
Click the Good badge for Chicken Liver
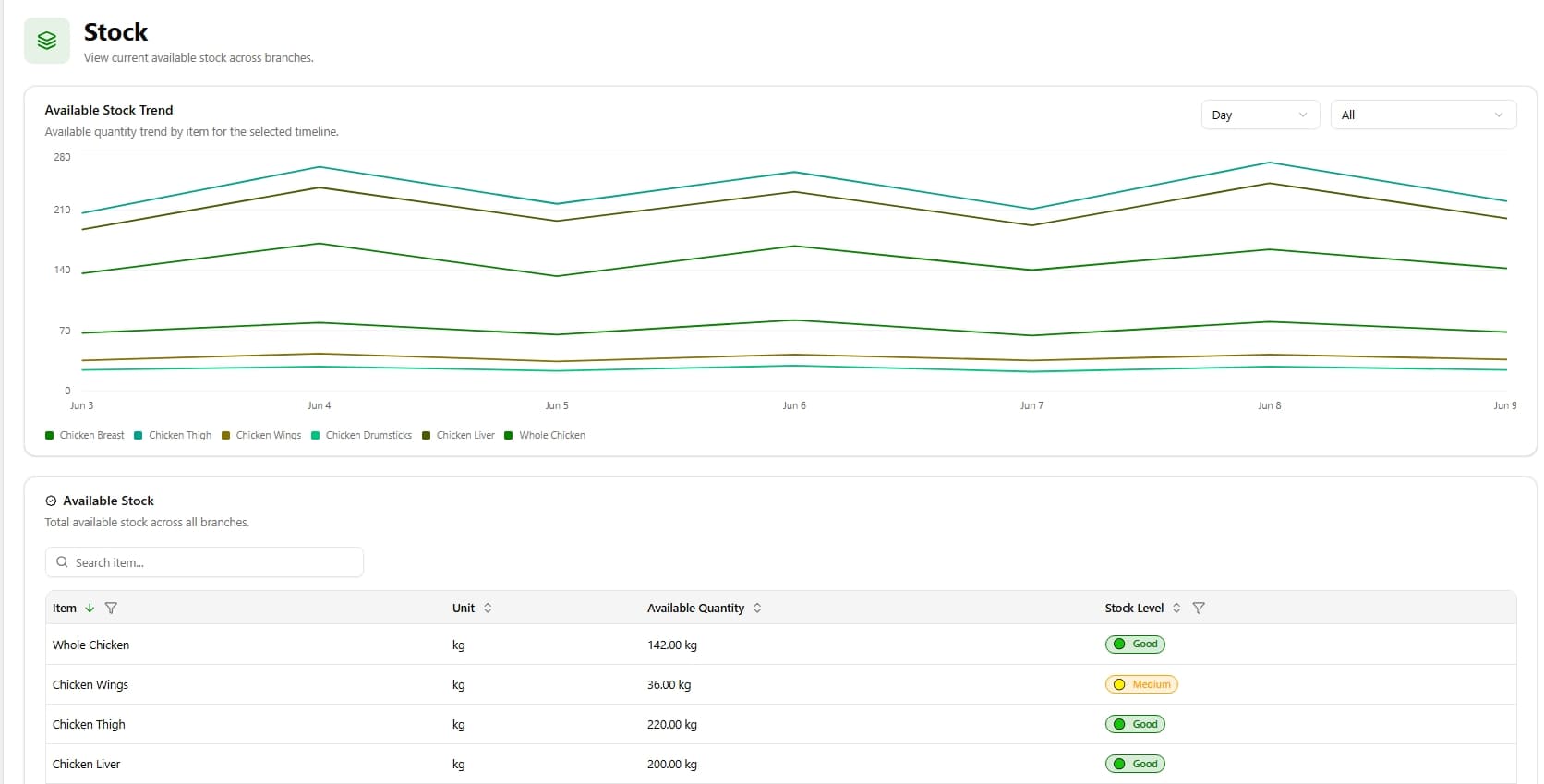click(x=1135, y=764)
